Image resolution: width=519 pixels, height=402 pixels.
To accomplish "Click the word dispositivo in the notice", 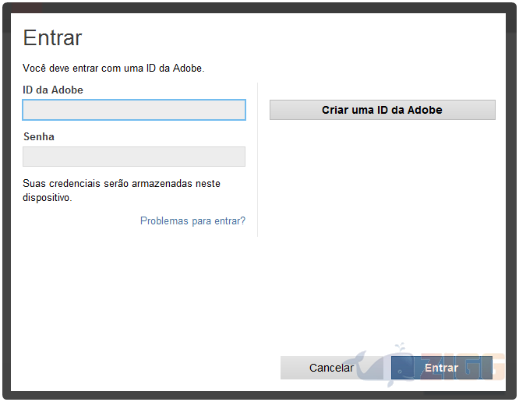I will [46, 197].
